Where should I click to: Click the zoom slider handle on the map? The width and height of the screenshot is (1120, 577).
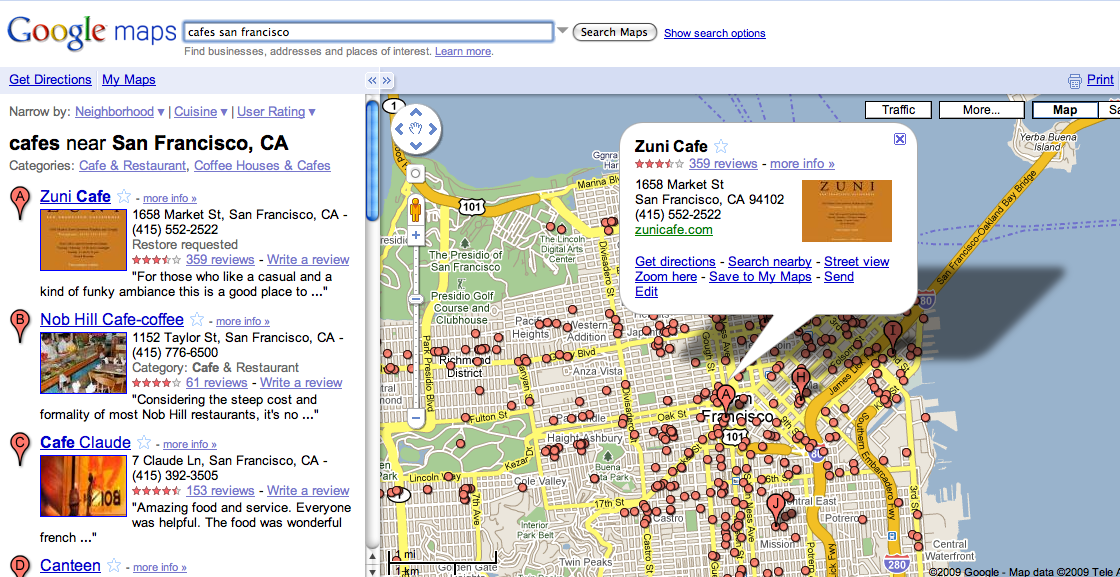click(416, 298)
